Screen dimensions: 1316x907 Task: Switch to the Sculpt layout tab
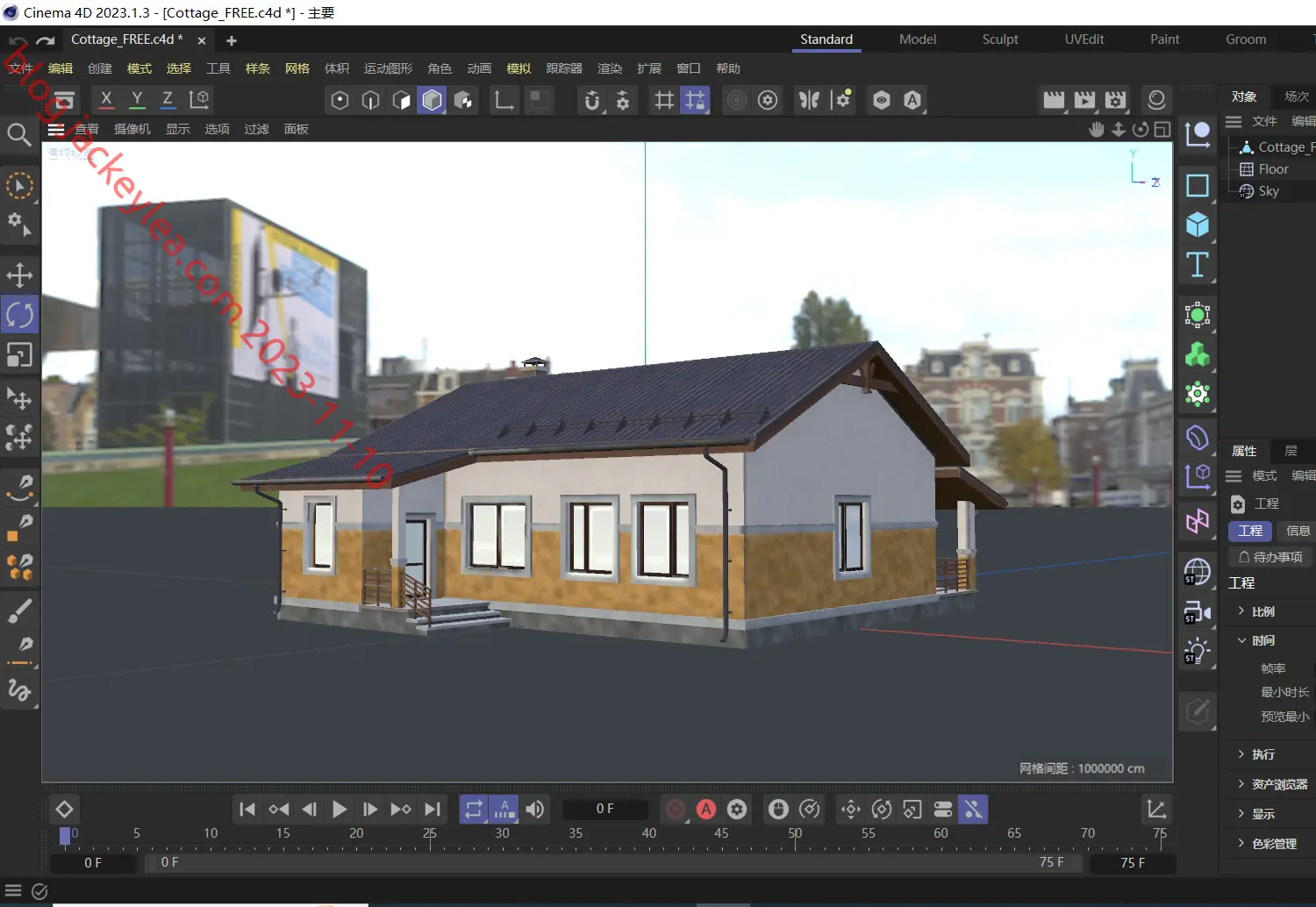pyautogui.click(x=1000, y=39)
